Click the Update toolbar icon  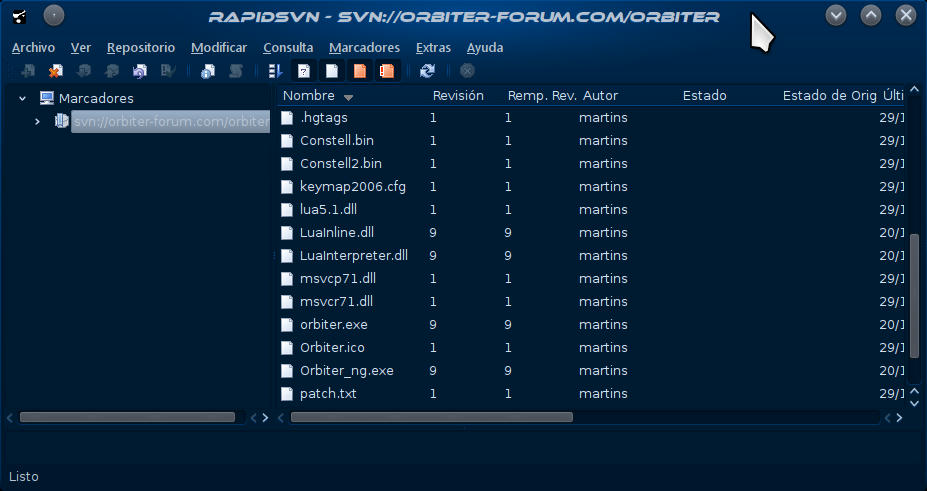click(x=83, y=71)
